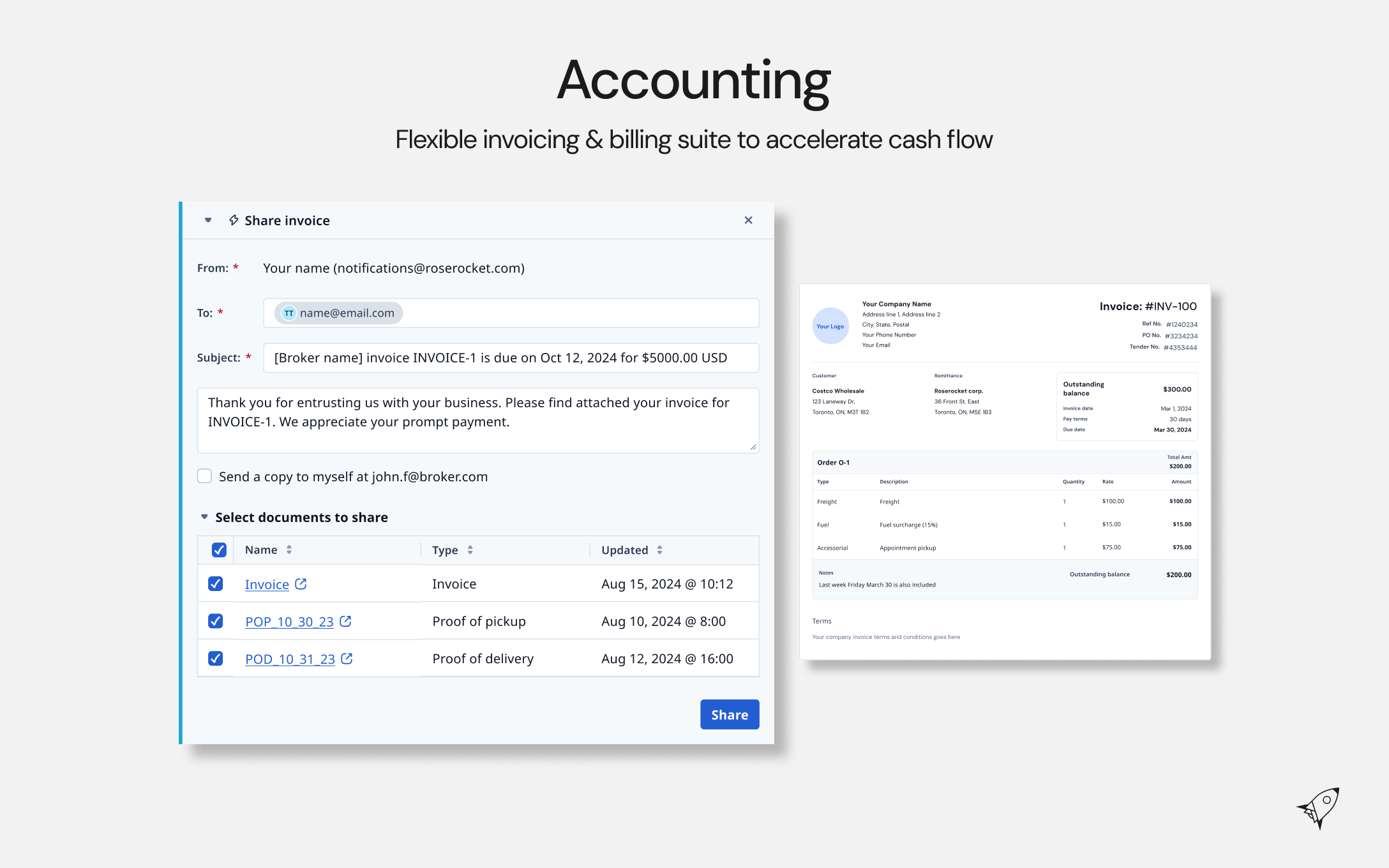The width and height of the screenshot is (1389, 868).
Task: Open Invoice document via external link icon
Action: 301,584
